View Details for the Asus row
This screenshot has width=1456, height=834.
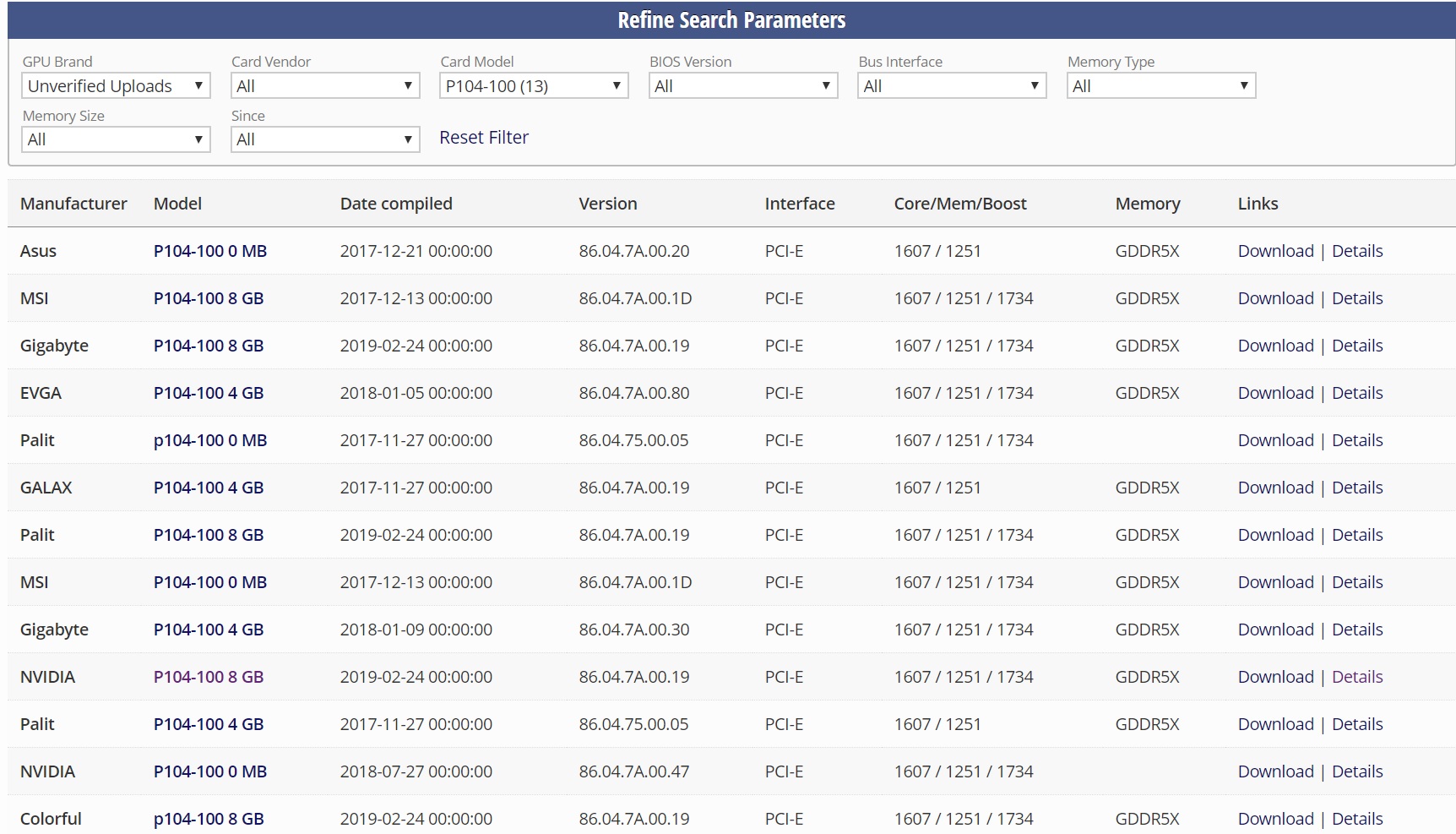pyautogui.click(x=1357, y=251)
